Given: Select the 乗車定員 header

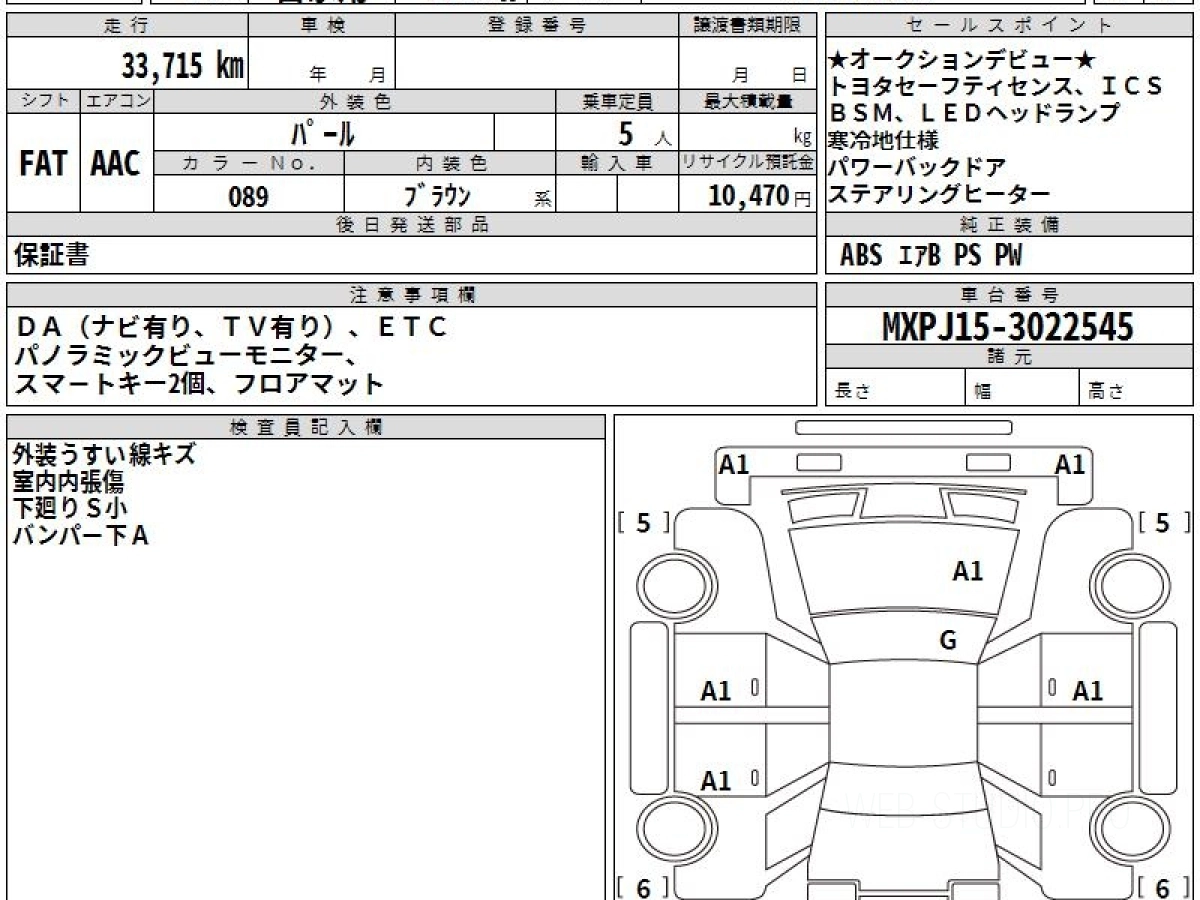Looking at the screenshot, I should point(617,101).
